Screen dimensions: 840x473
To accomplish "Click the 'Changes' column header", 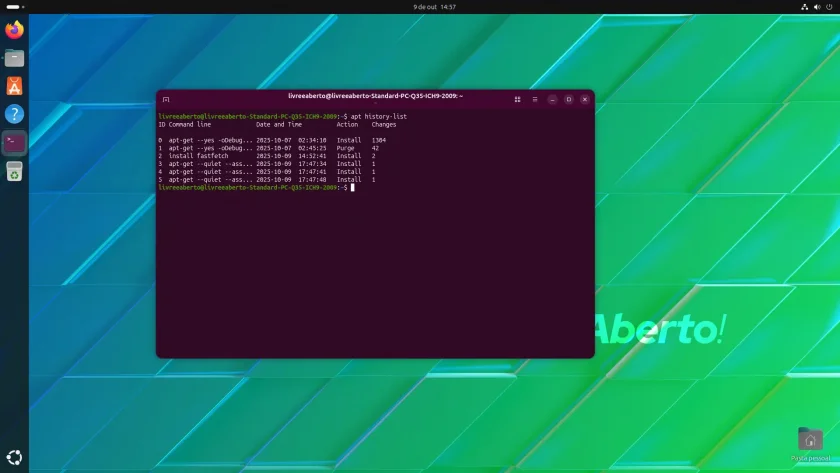I will pos(384,124).
